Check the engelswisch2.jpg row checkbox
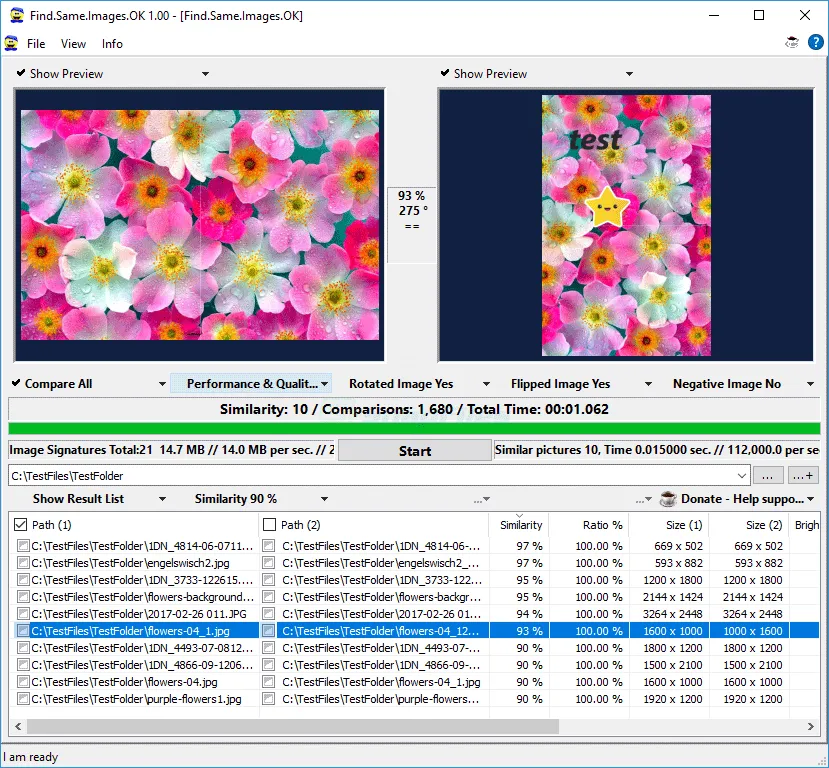The image size is (829, 768). (x=23, y=562)
